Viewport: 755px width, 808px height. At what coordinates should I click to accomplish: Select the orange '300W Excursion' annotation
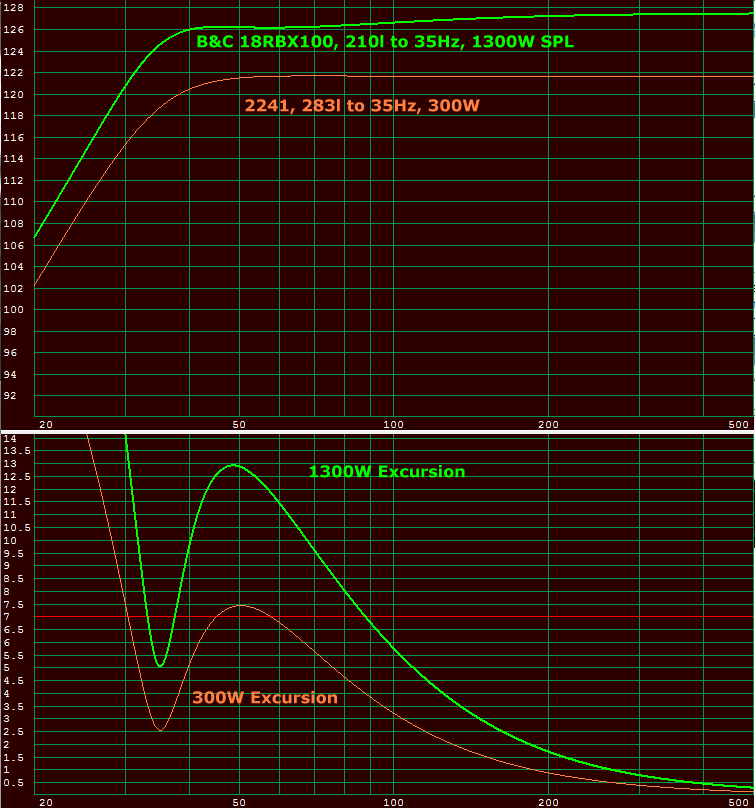265,698
